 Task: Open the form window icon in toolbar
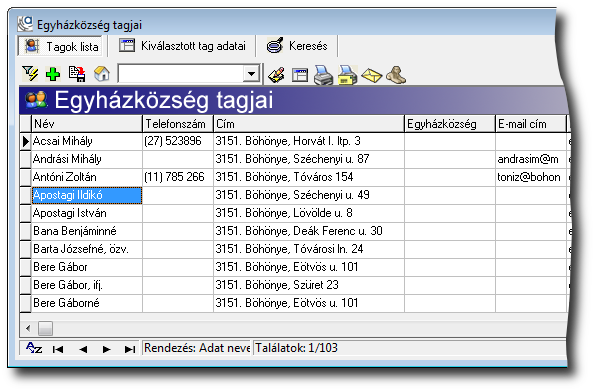pyautogui.click(x=300, y=75)
